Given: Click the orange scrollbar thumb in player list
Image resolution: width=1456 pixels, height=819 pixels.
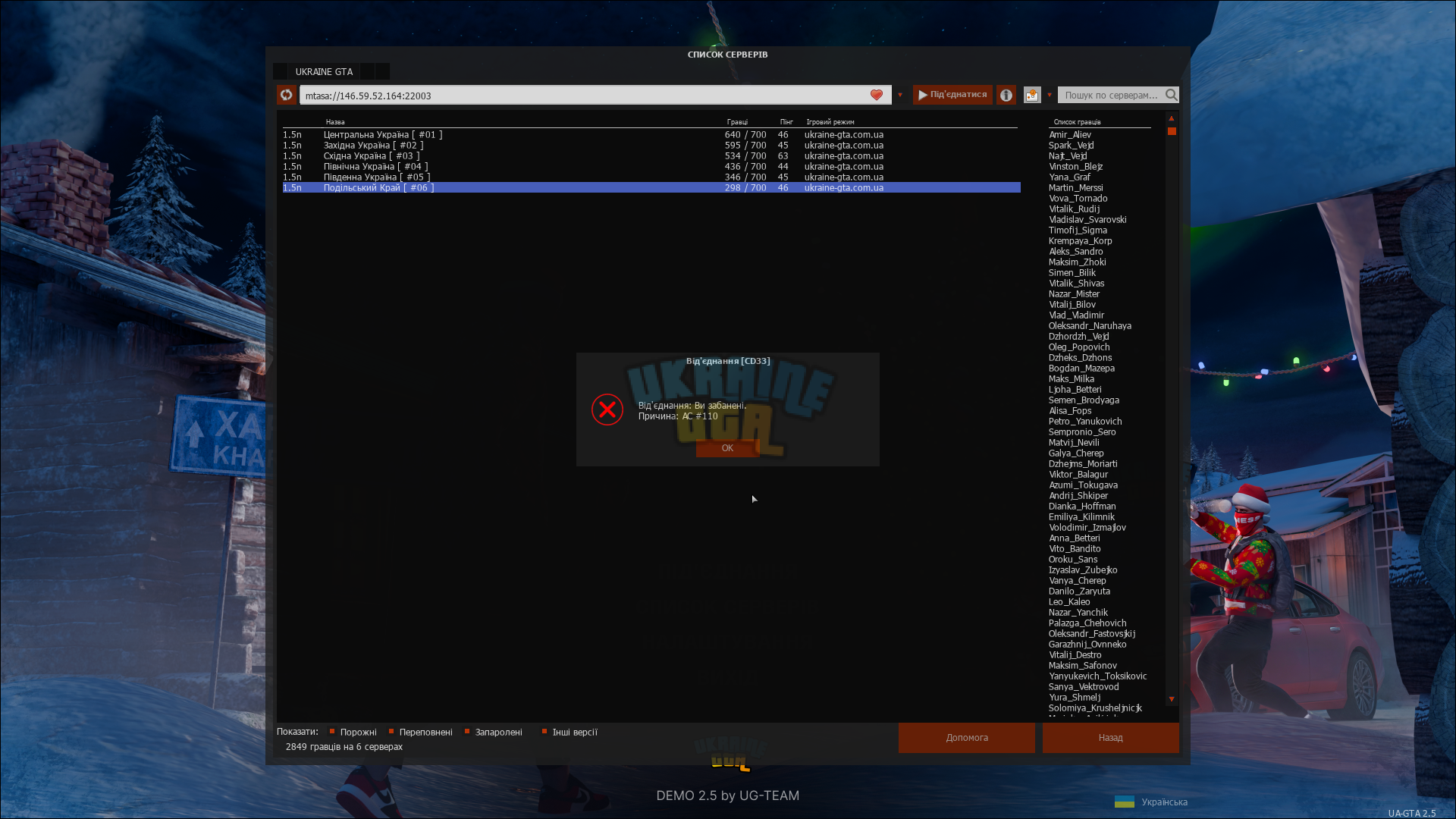Looking at the screenshot, I should pos(1172,131).
